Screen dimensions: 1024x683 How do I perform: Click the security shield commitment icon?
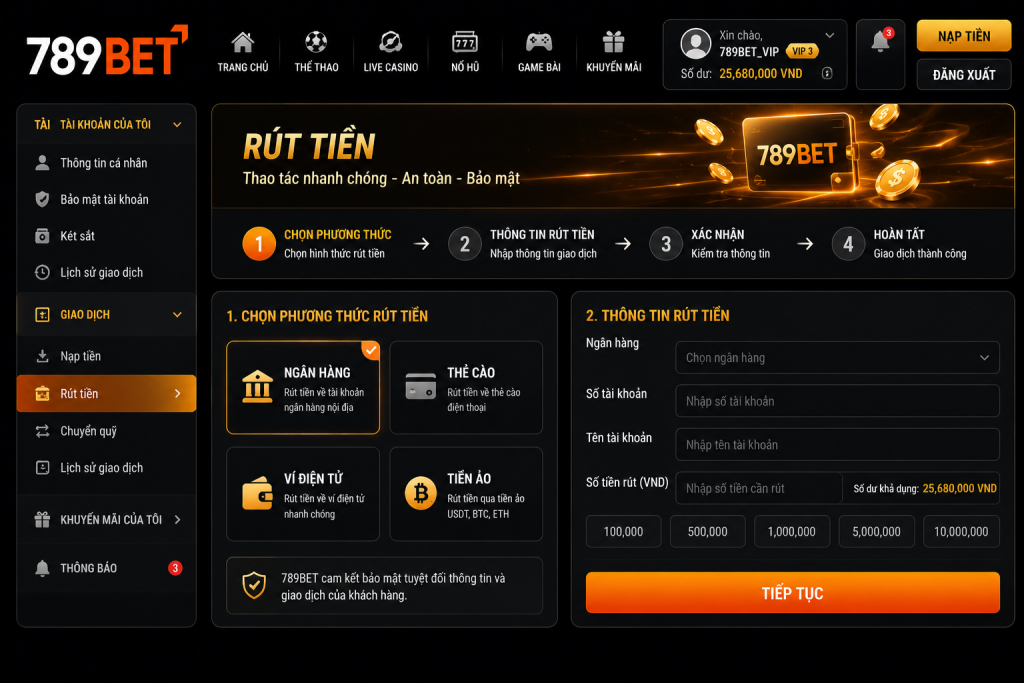point(254,586)
